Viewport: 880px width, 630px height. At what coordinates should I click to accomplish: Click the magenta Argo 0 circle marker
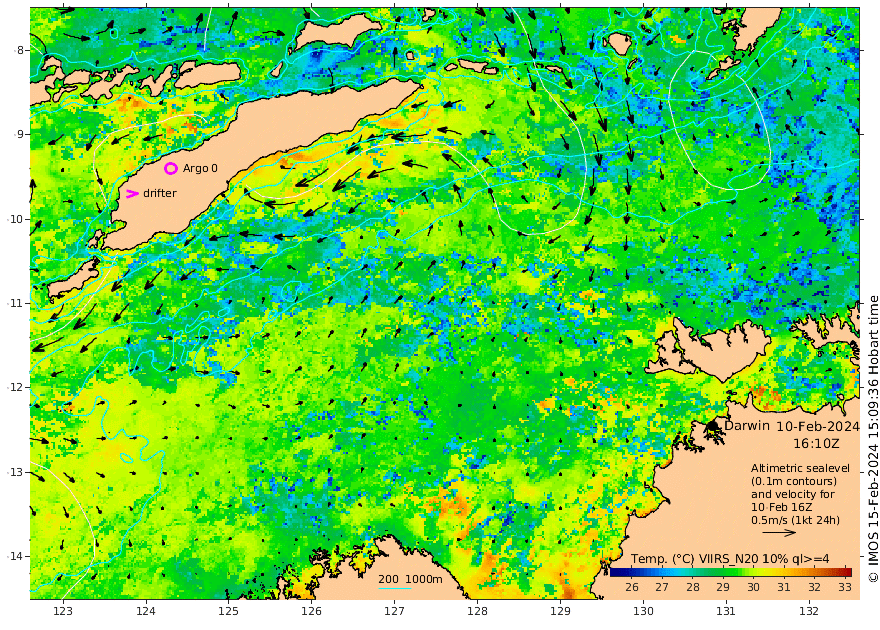[171, 168]
